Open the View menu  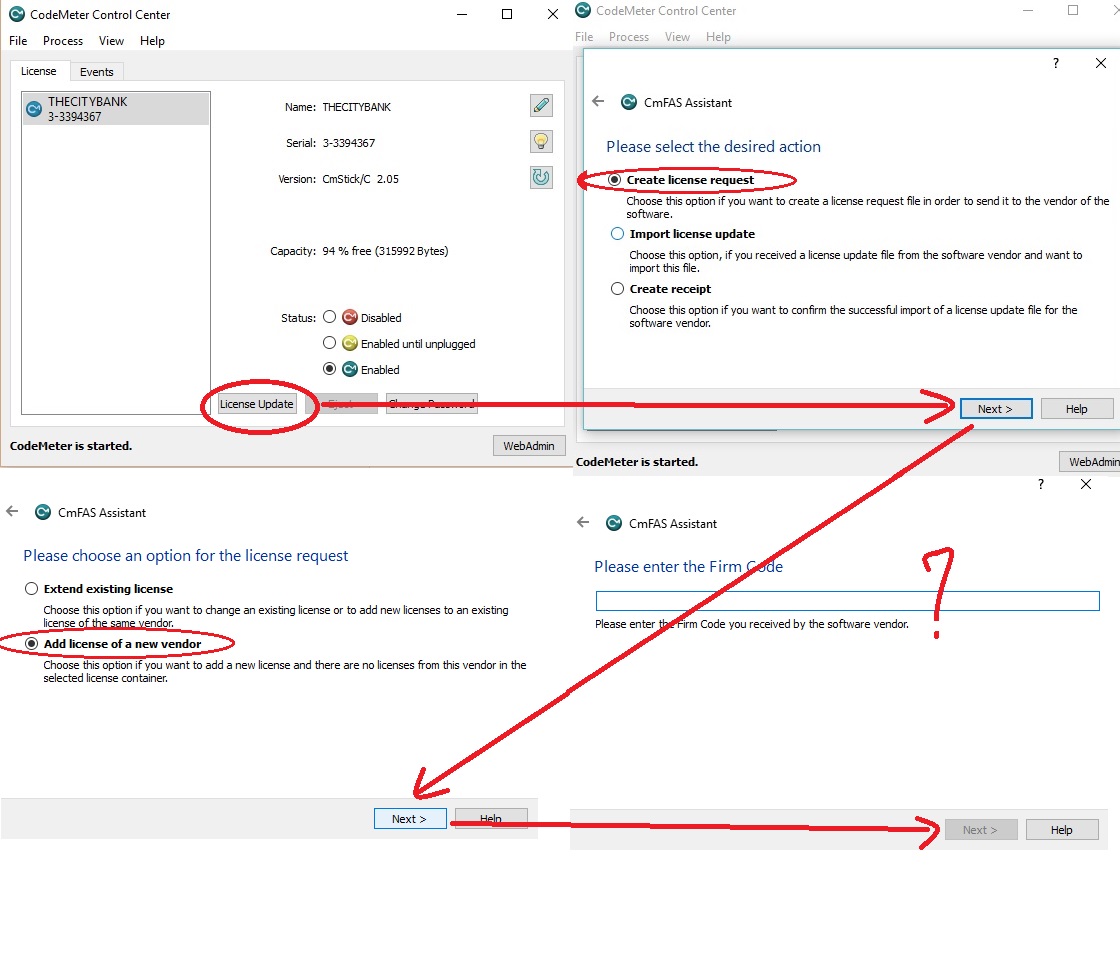[x=111, y=40]
